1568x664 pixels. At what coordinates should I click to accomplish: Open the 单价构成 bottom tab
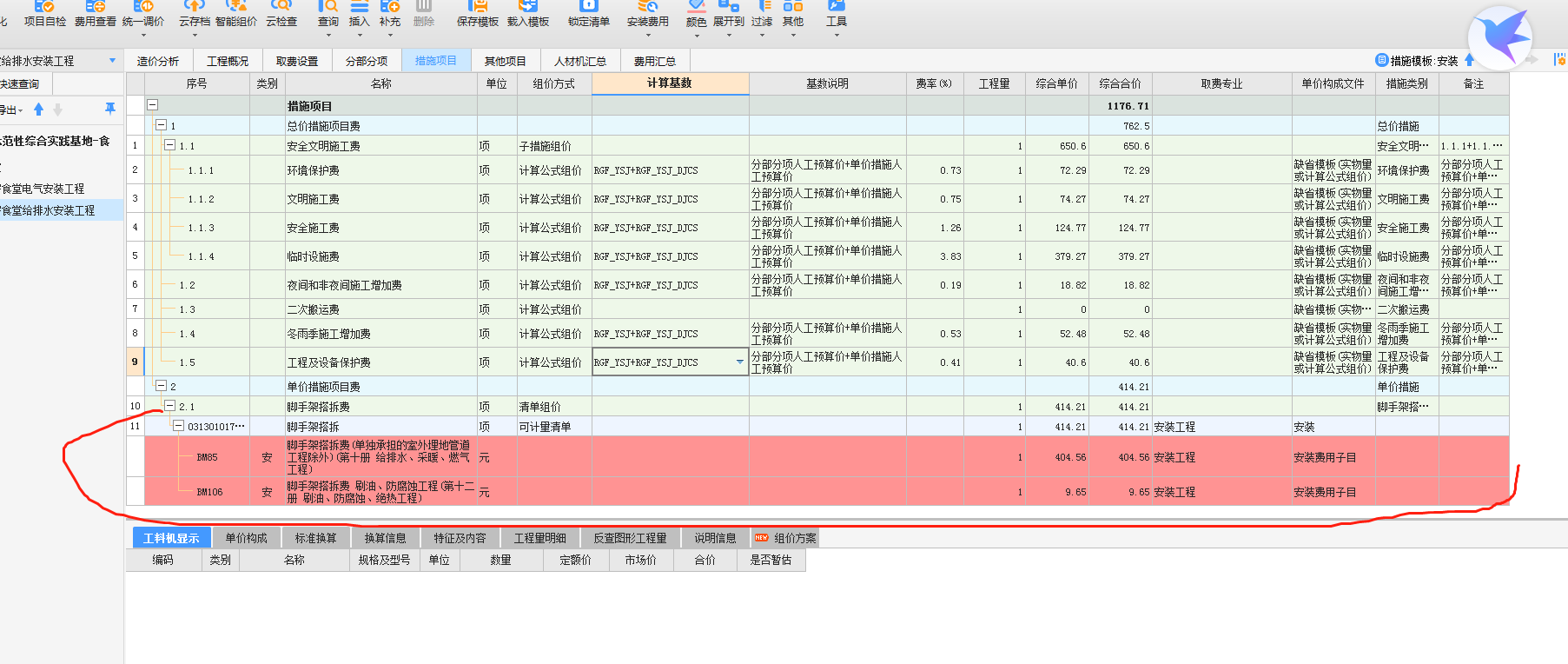(246, 538)
